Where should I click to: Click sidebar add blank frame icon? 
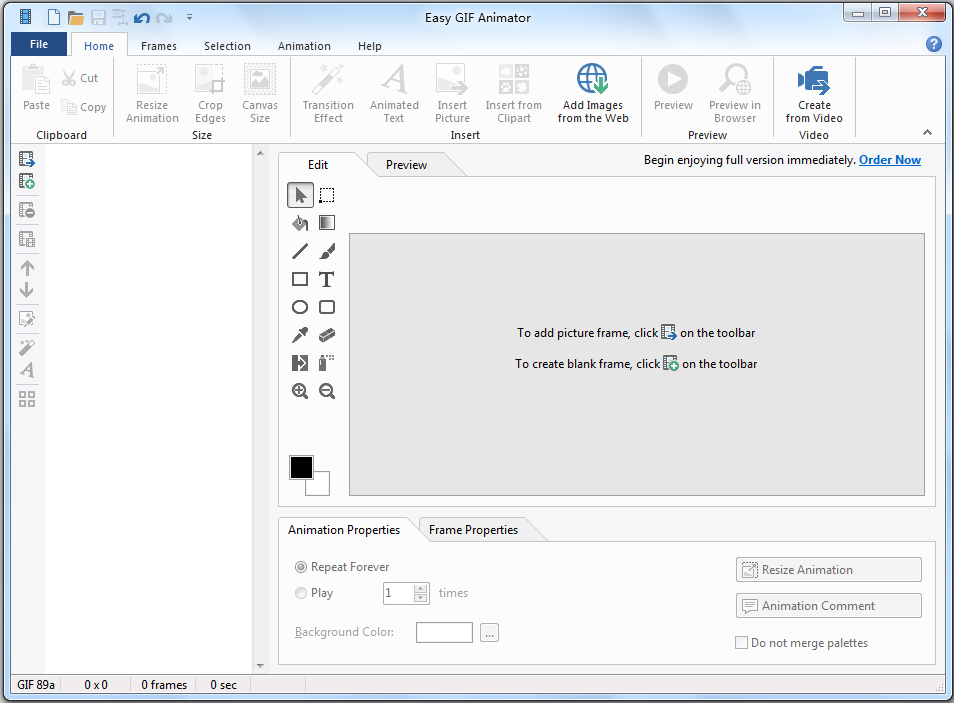pos(27,181)
